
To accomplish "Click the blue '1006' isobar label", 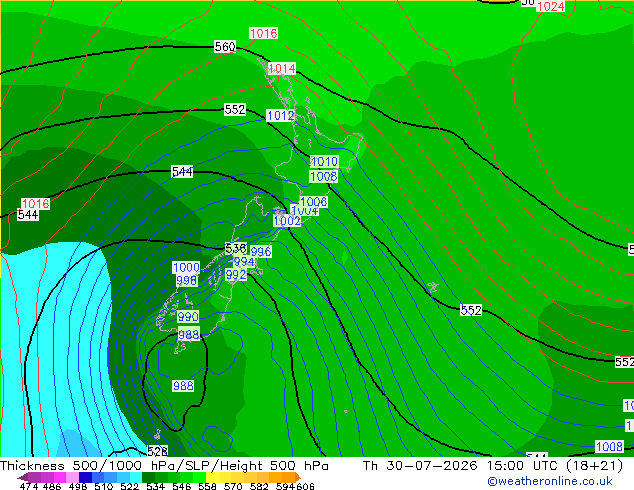I will pos(313,201).
